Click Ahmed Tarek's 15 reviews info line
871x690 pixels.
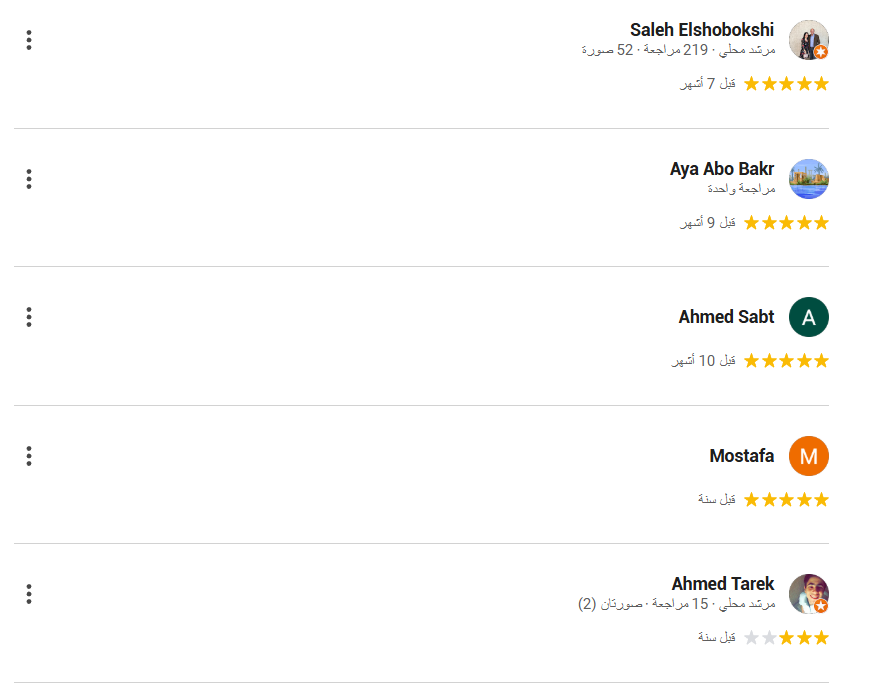[x=676, y=604]
